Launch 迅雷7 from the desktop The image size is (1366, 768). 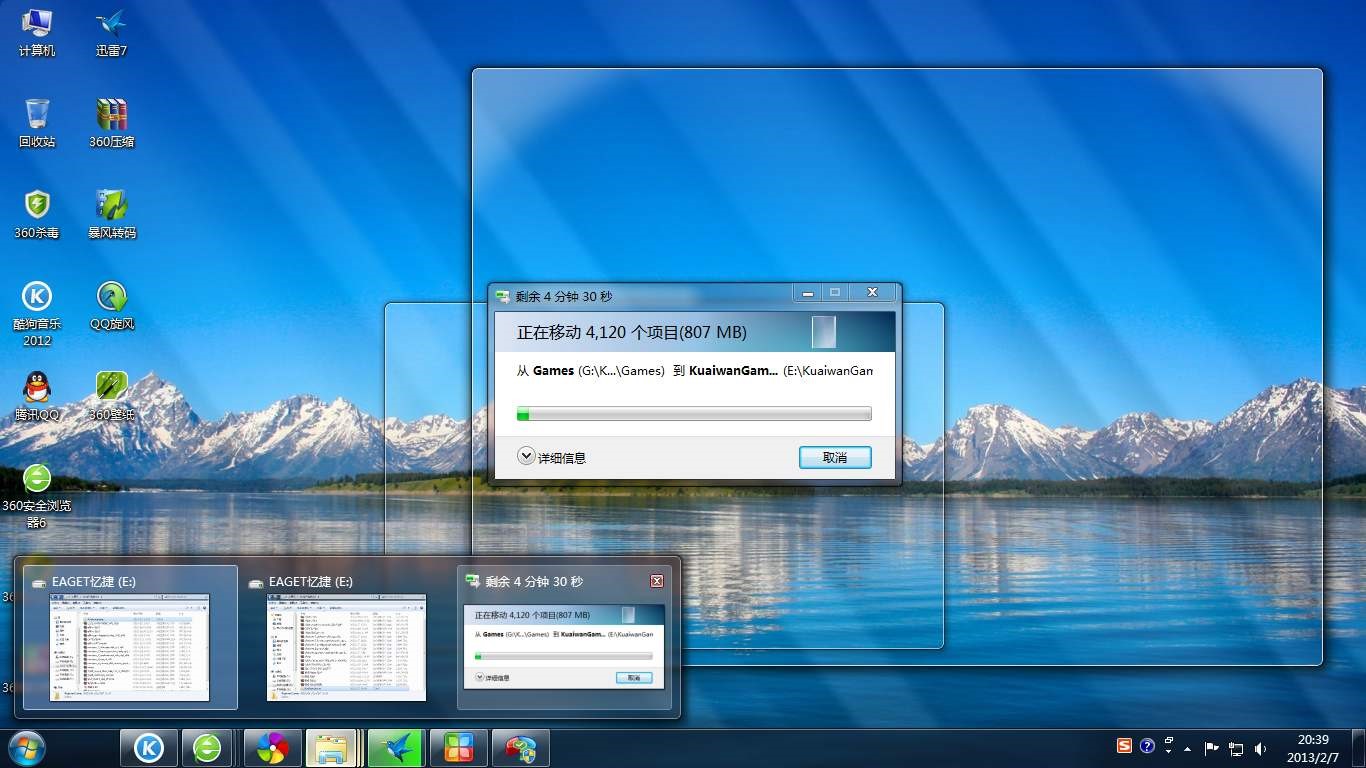tap(110, 25)
